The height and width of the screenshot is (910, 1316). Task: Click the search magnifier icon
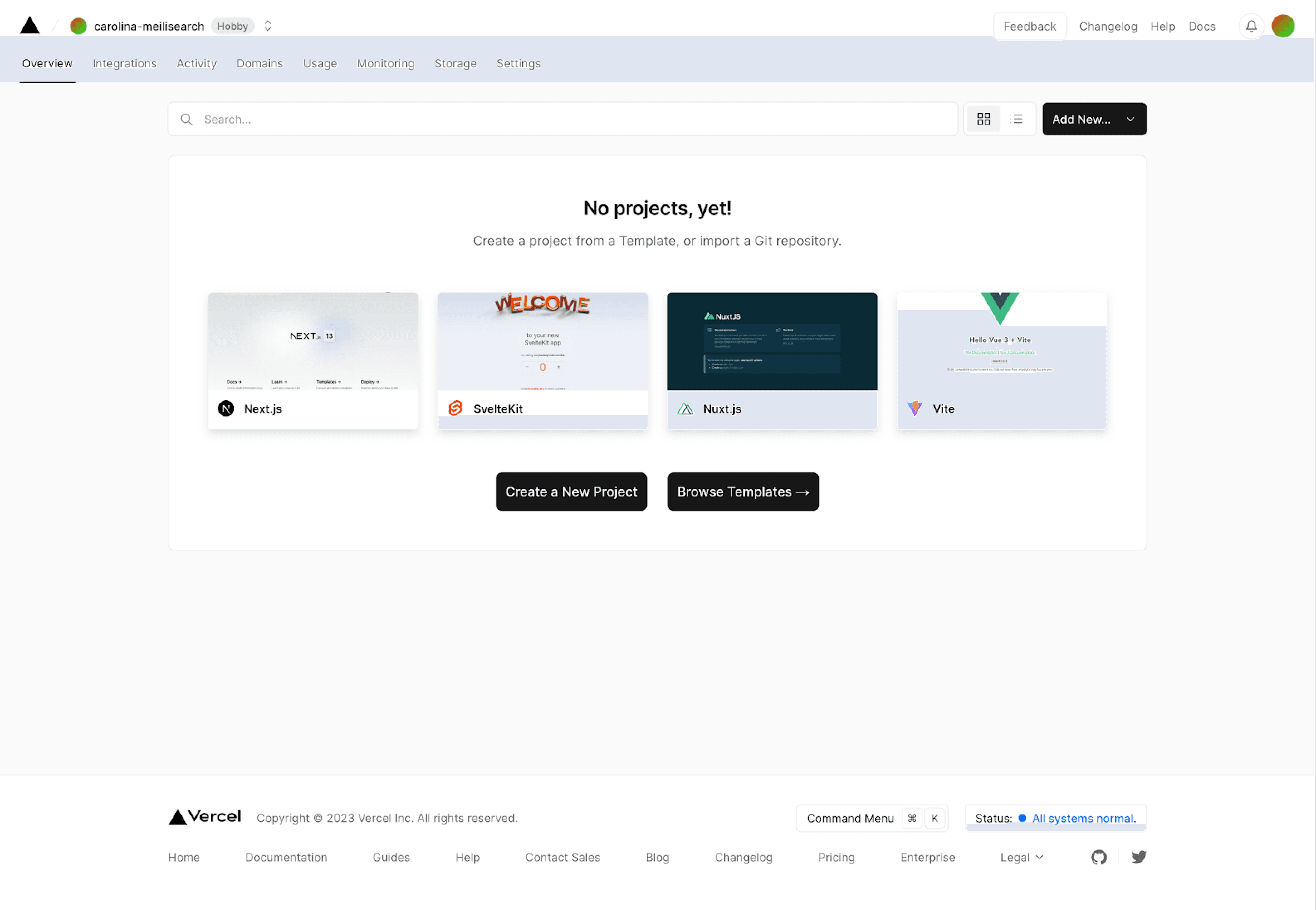(x=186, y=119)
